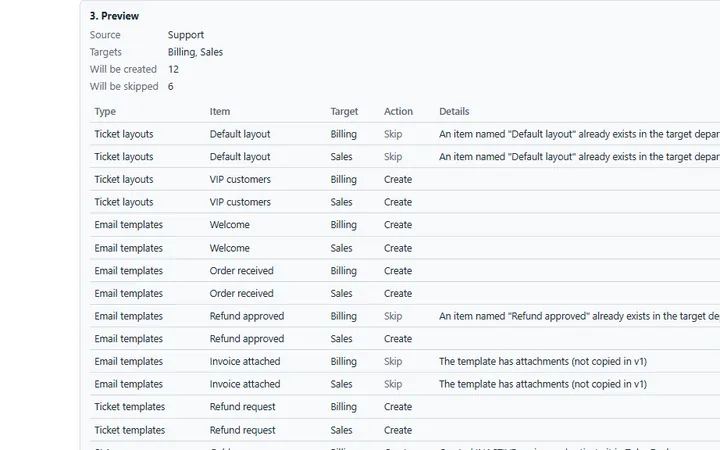Click details text of Default layout Sales row
The height and width of the screenshot is (450, 720).
tap(579, 157)
